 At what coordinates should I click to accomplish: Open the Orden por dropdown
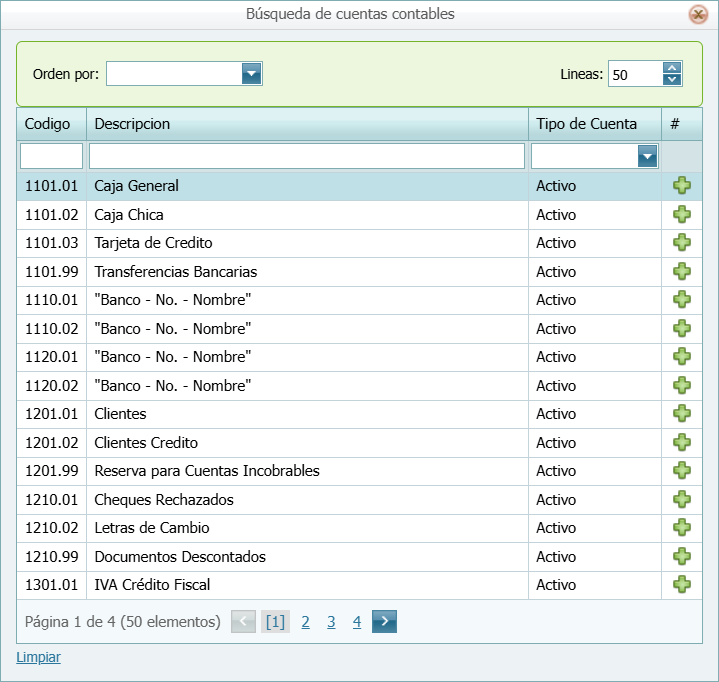click(x=251, y=73)
